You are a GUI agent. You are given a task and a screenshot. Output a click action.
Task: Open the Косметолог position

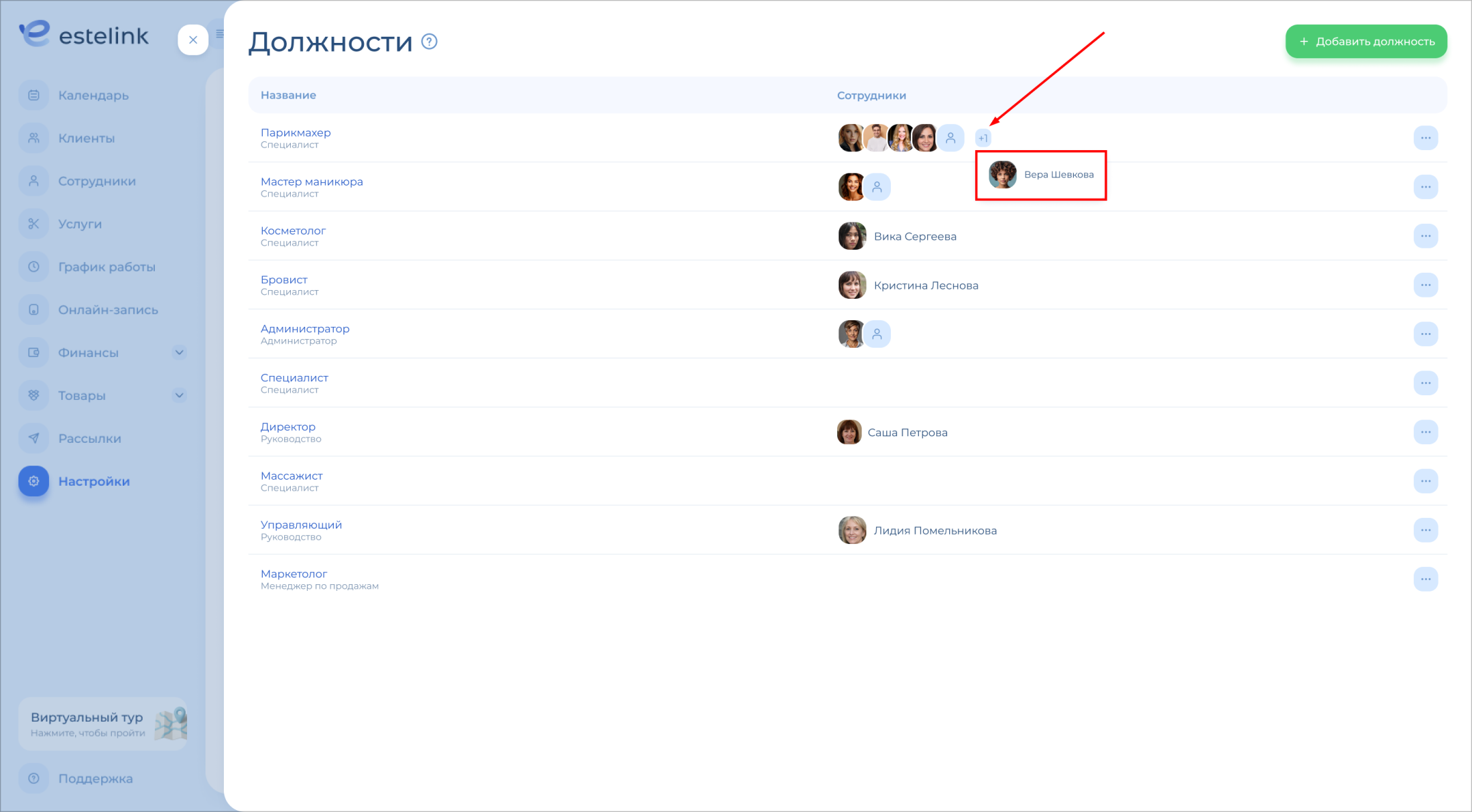click(293, 230)
